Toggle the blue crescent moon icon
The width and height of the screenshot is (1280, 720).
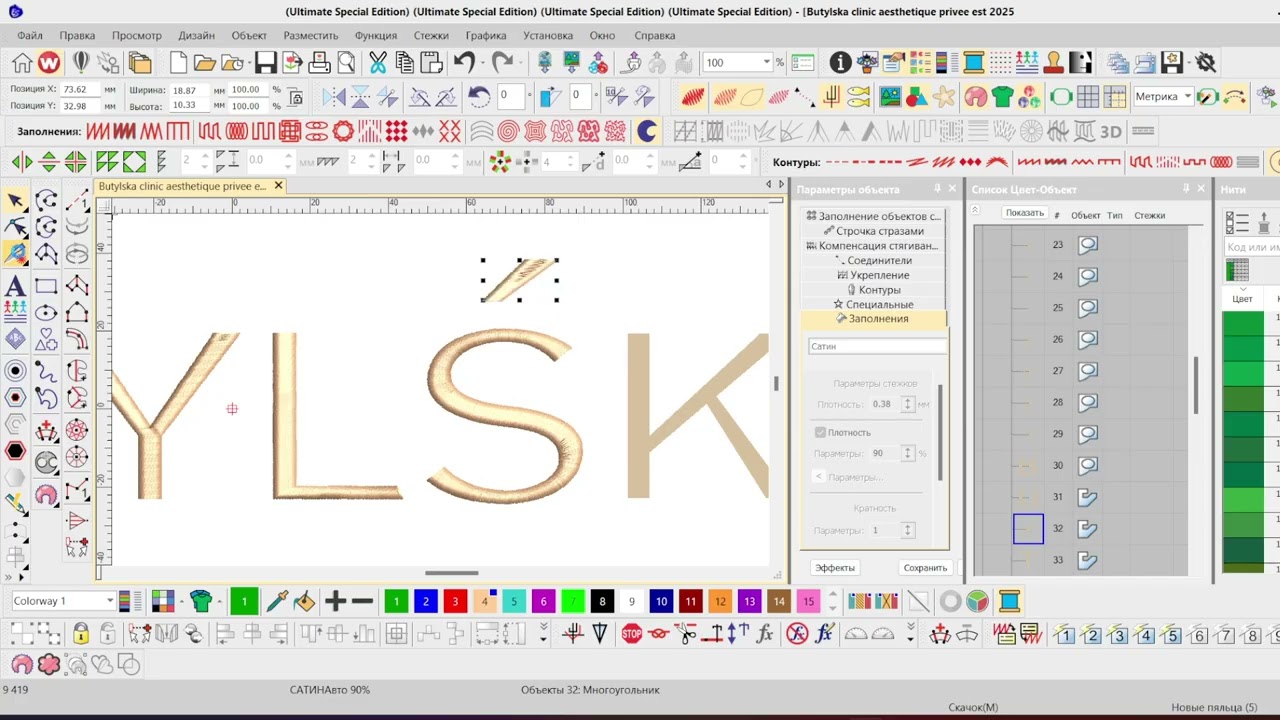pos(647,131)
